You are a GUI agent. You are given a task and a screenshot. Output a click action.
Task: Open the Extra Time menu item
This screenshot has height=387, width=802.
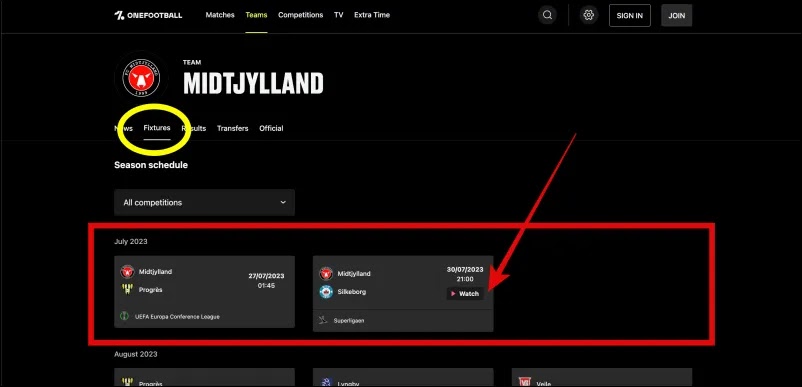[x=372, y=15]
